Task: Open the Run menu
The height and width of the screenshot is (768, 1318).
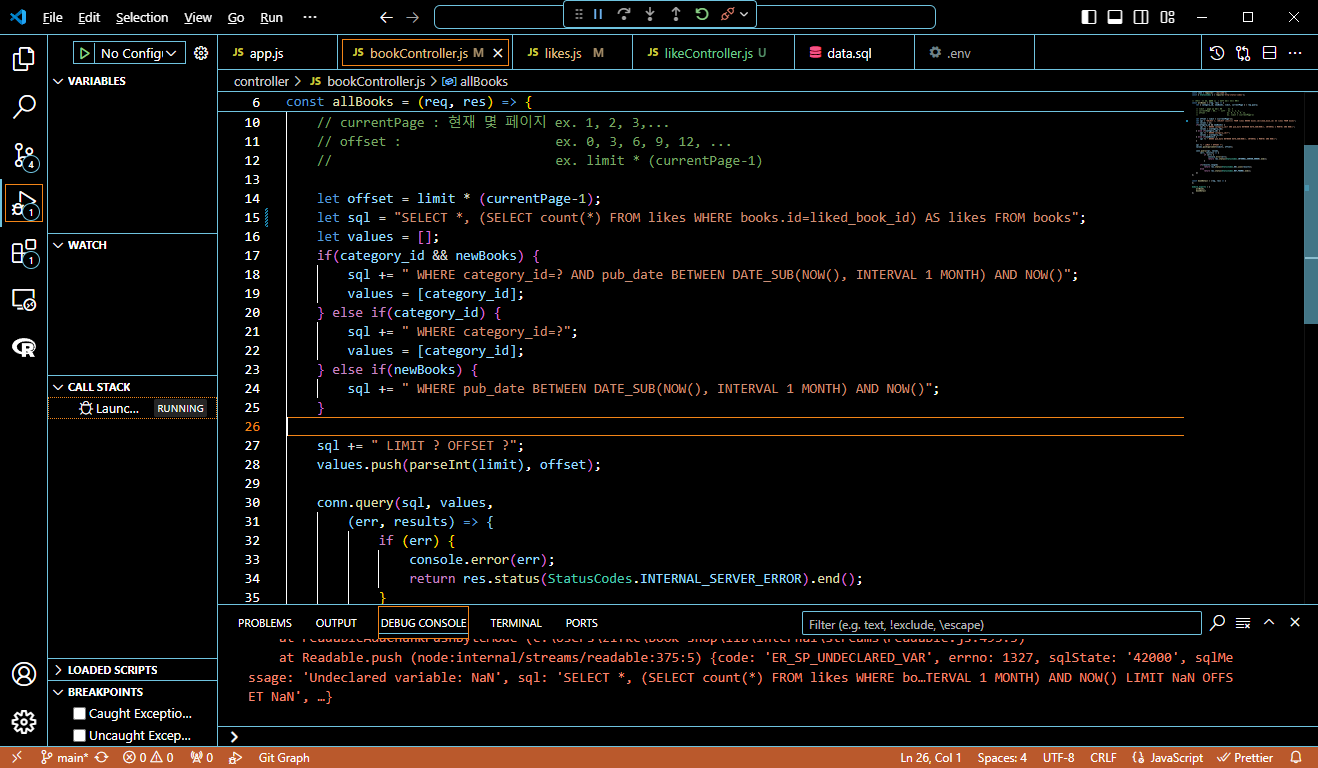Action: (x=271, y=17)
